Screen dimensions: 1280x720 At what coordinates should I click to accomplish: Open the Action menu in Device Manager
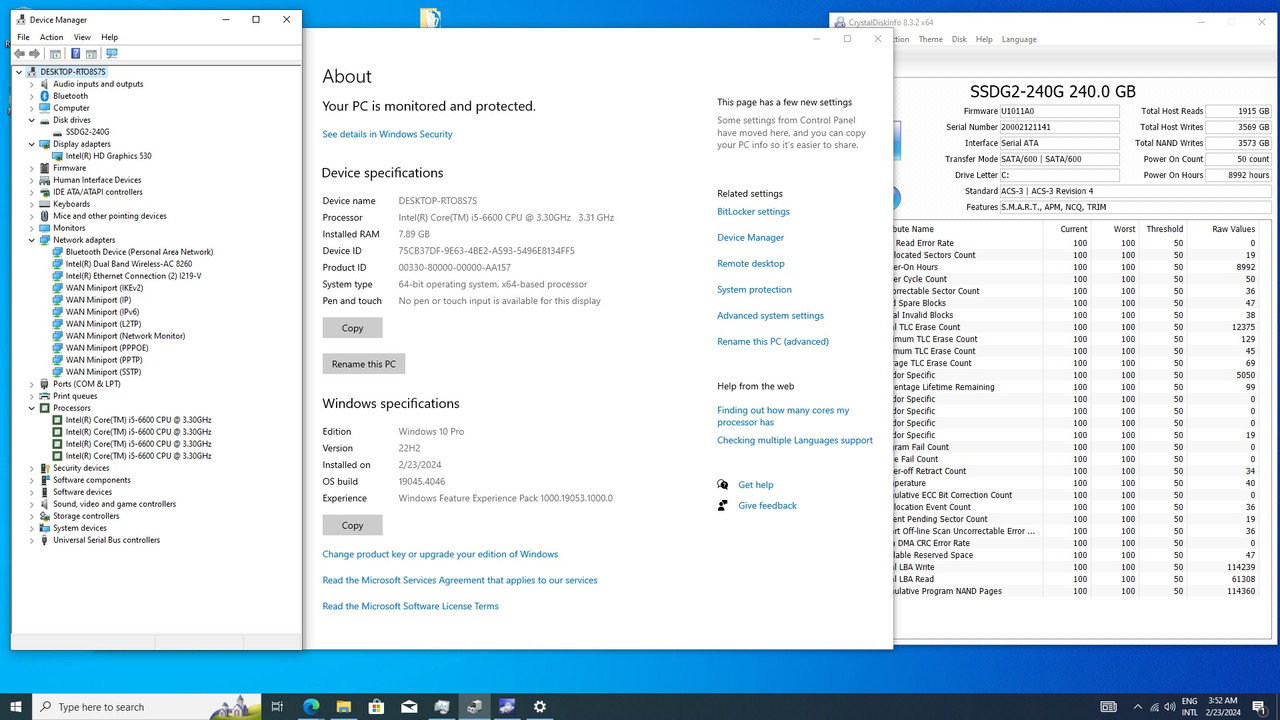(x=51, y=37)
